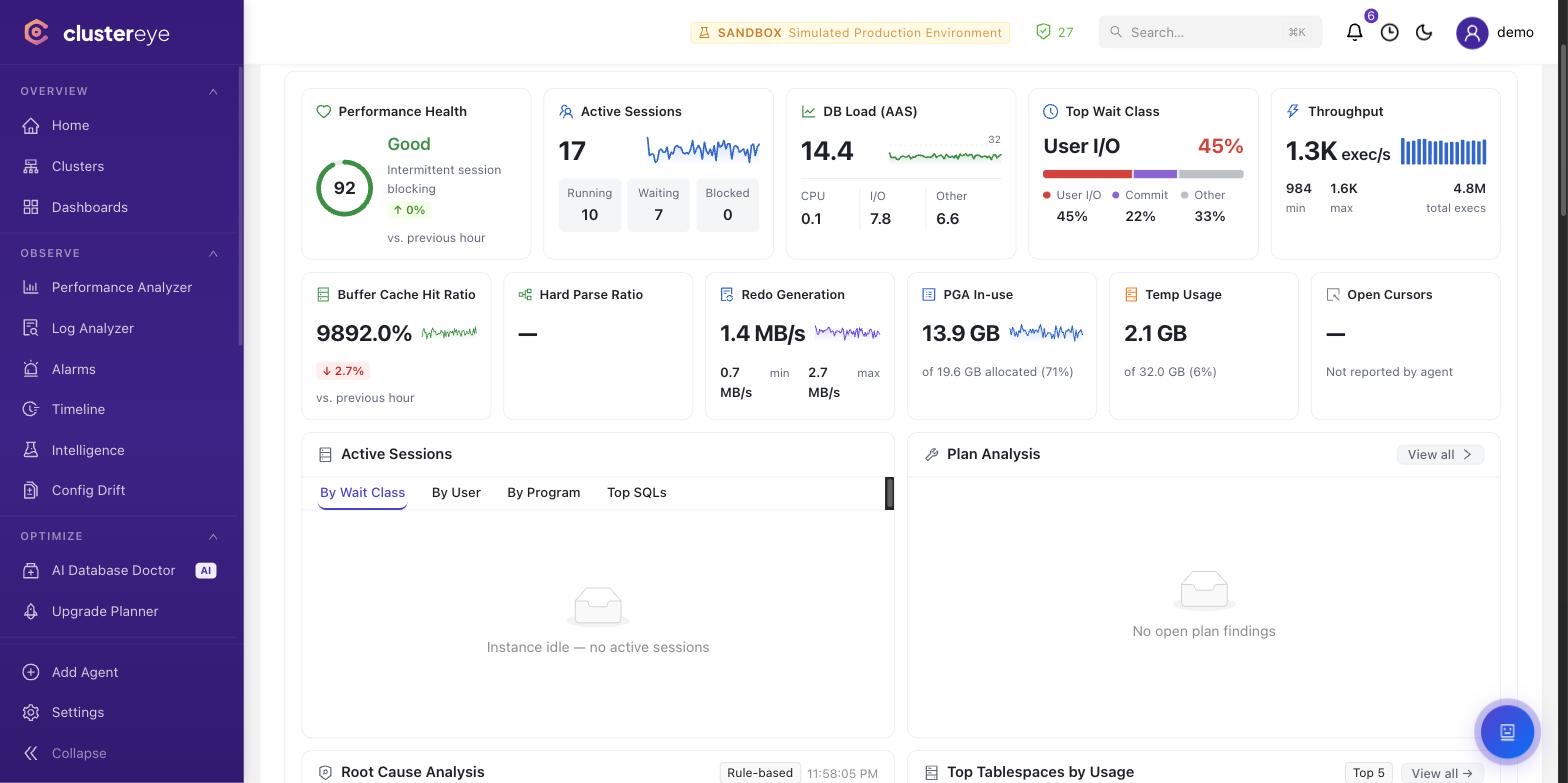Click the Running 10 sessions tile

tap(589, 205)
